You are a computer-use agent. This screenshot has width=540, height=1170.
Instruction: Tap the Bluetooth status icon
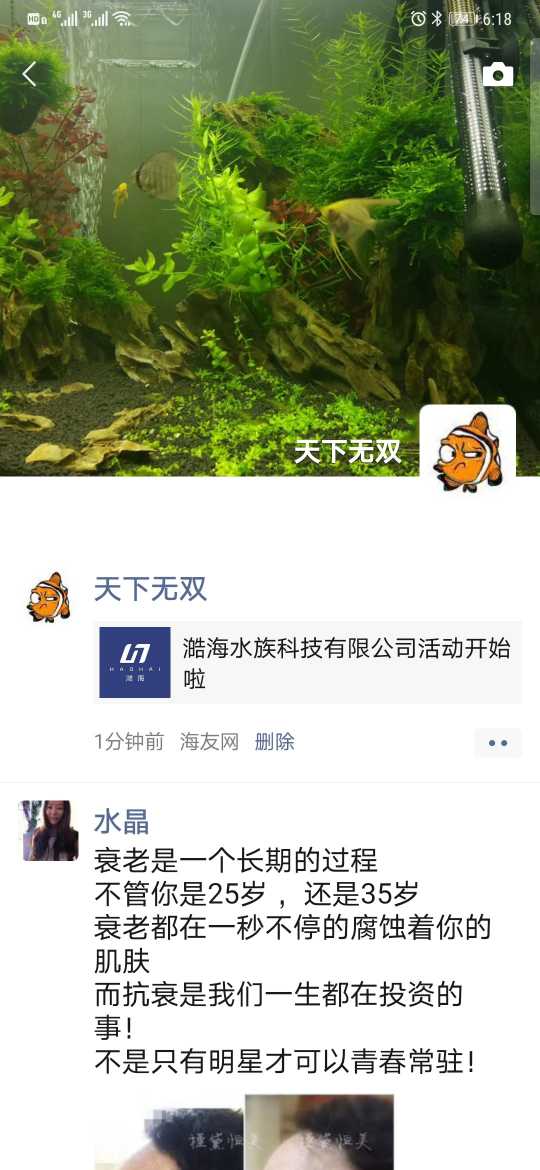(x=437, y=19)
